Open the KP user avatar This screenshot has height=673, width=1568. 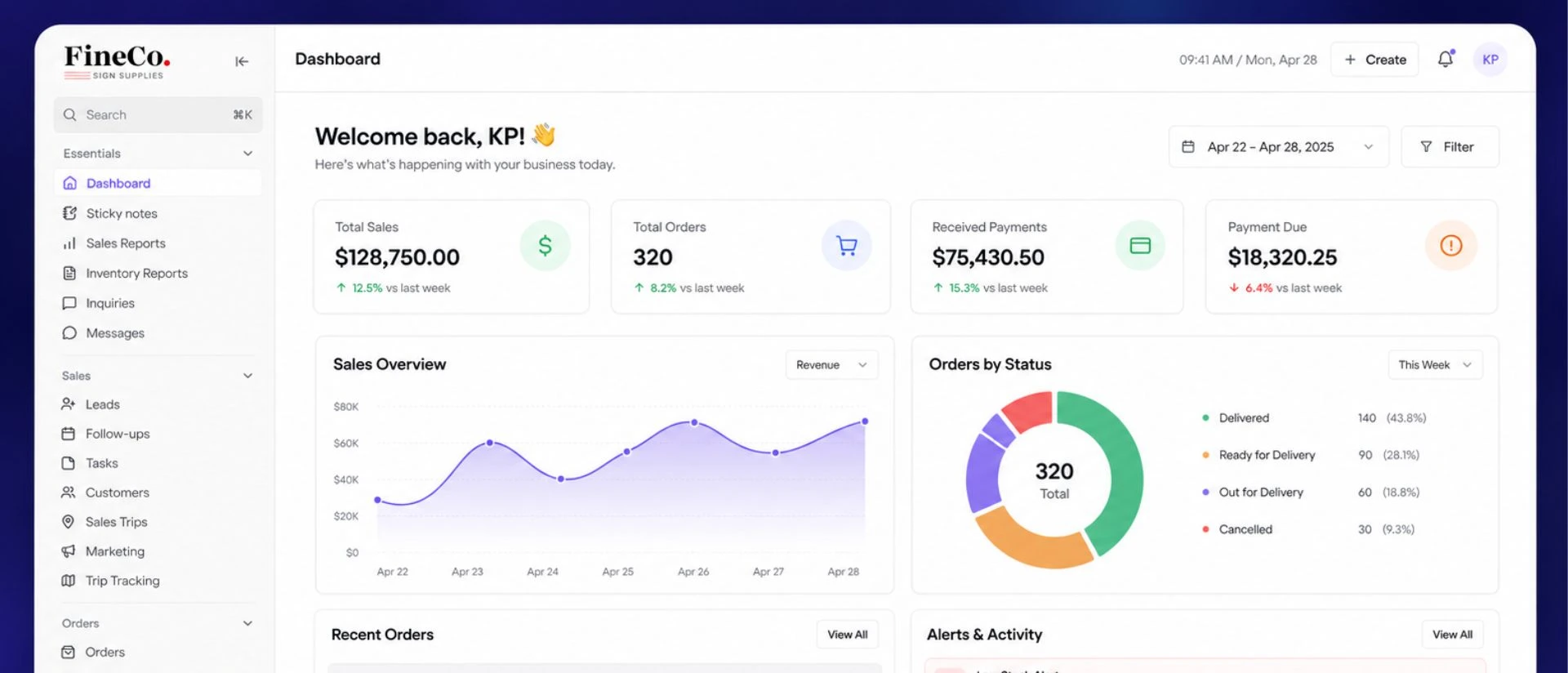pyautogui.click(x=1490, y=60)
